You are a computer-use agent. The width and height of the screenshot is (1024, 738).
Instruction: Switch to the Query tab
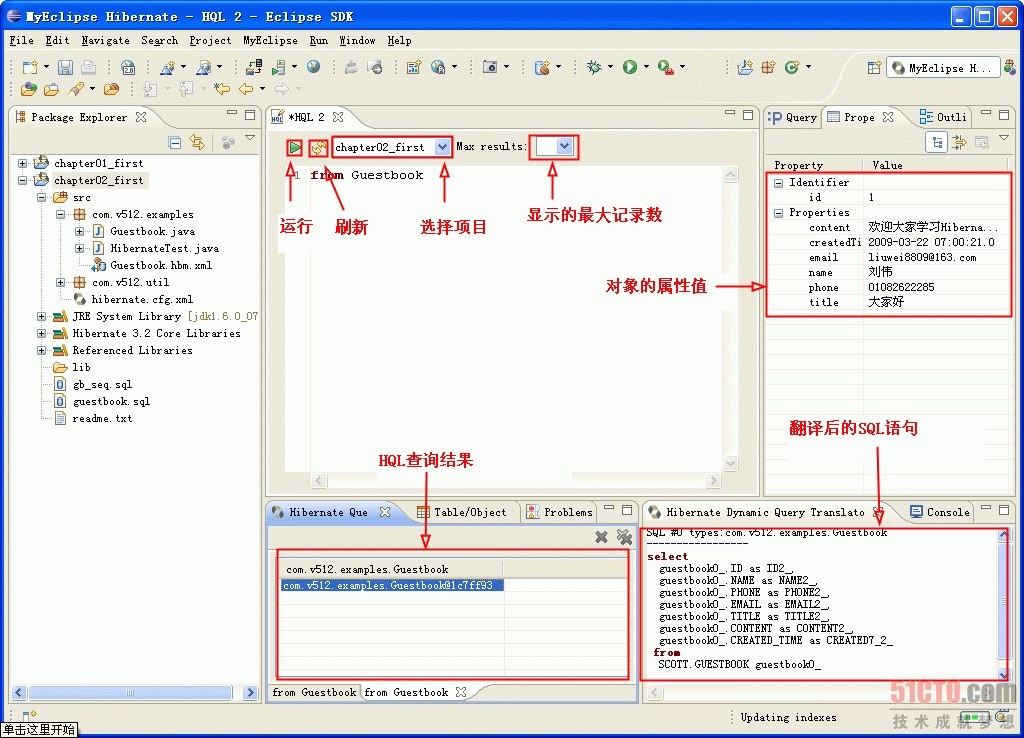(x=793, y=118)
